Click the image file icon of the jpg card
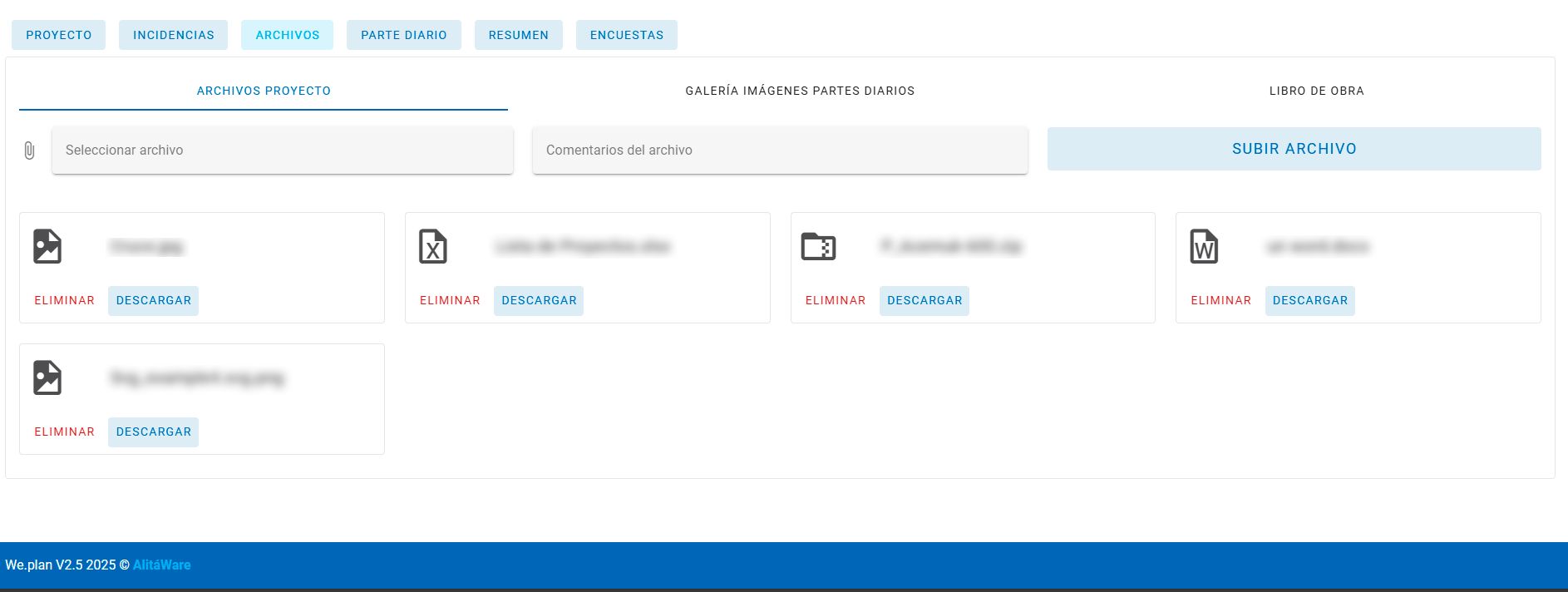Screen dimensions: 1568x592 47,246
